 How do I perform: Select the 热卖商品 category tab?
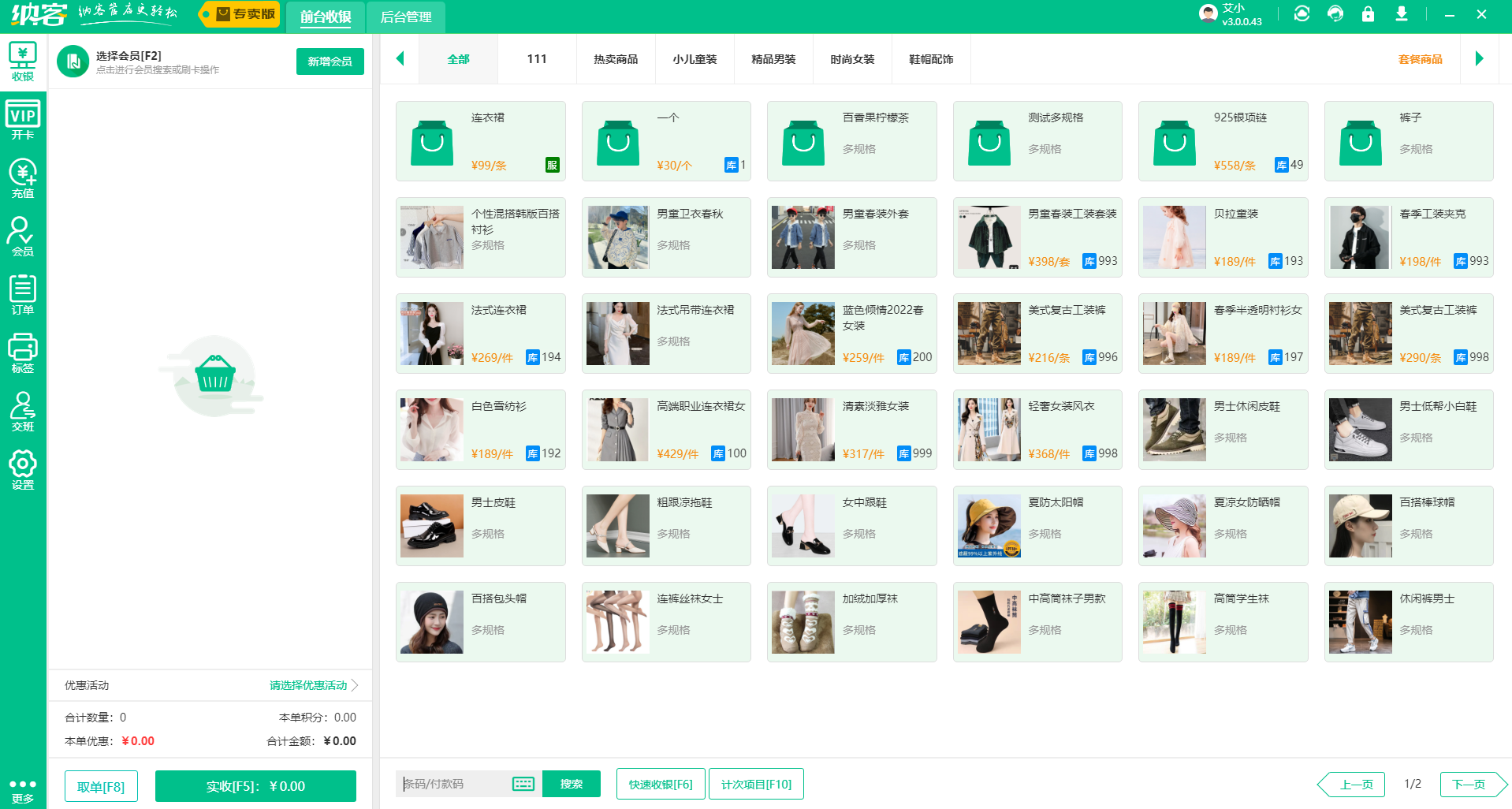616,58
